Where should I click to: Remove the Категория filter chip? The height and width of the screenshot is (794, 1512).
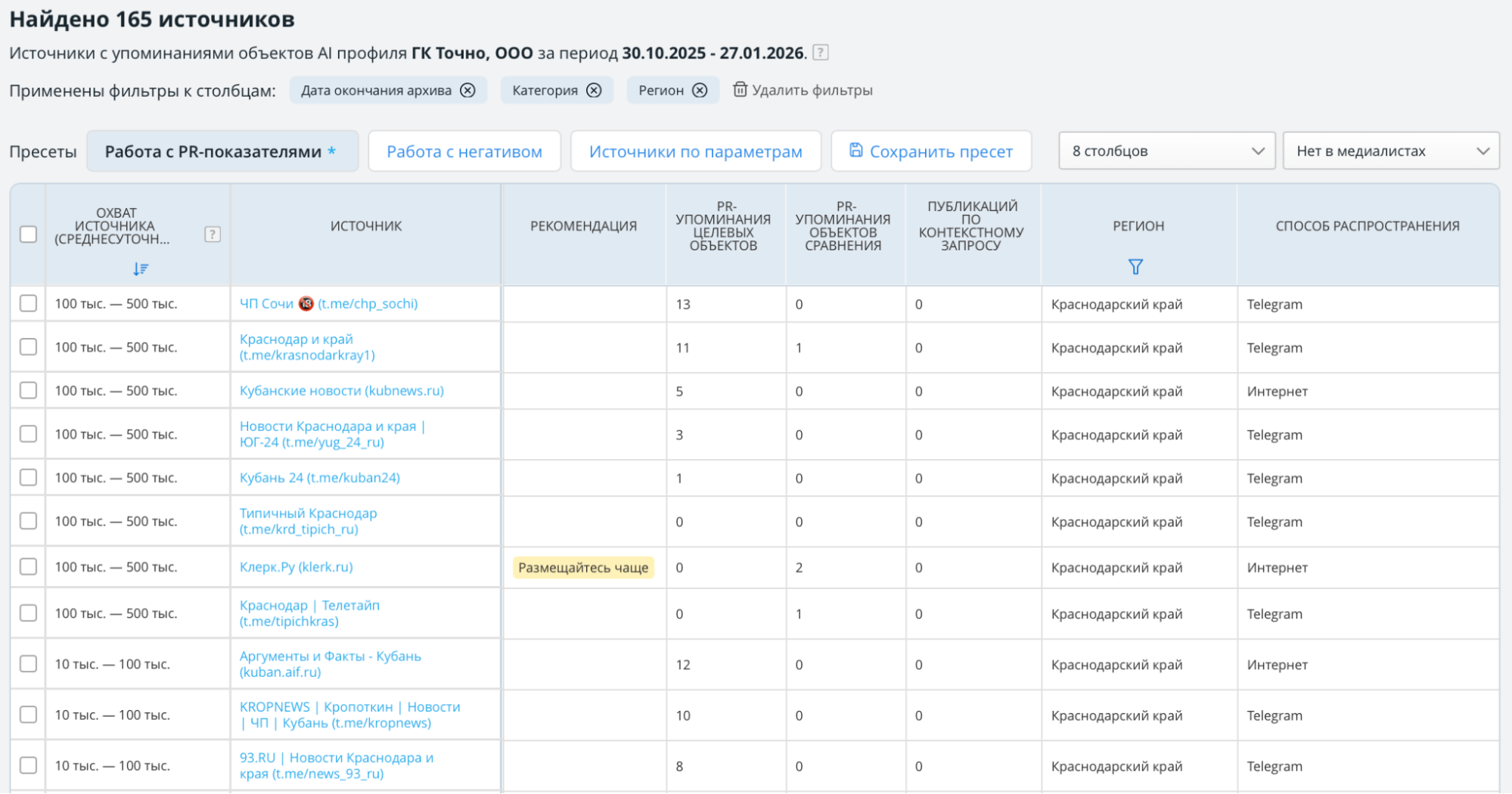point(595,91)
